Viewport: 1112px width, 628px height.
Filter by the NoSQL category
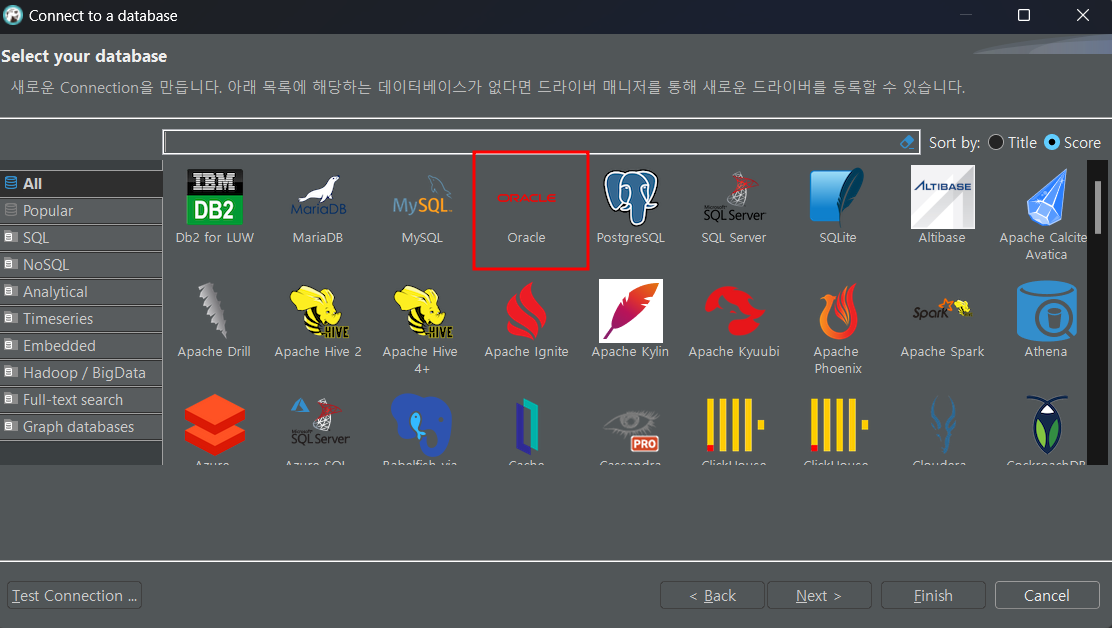click(81, 264)
